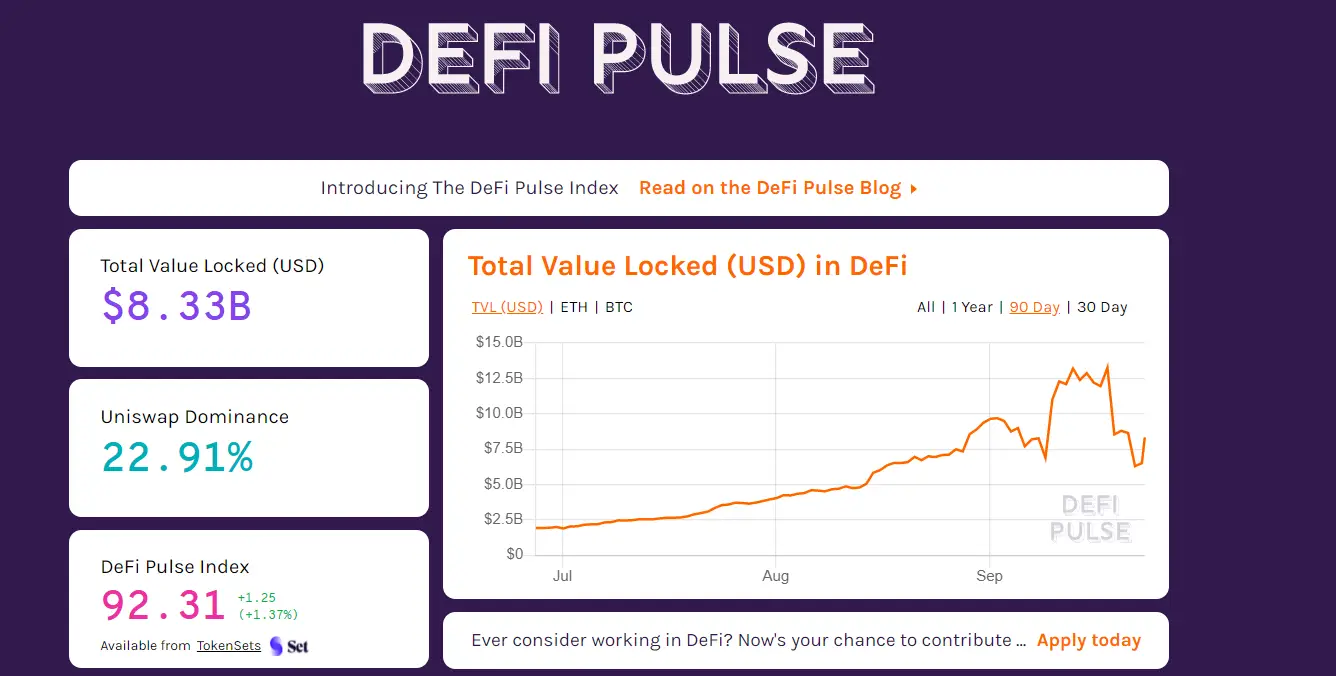Click the September label on chart axis
Image resolution: width=1336 pixels, height=676 pixels.
988,575
